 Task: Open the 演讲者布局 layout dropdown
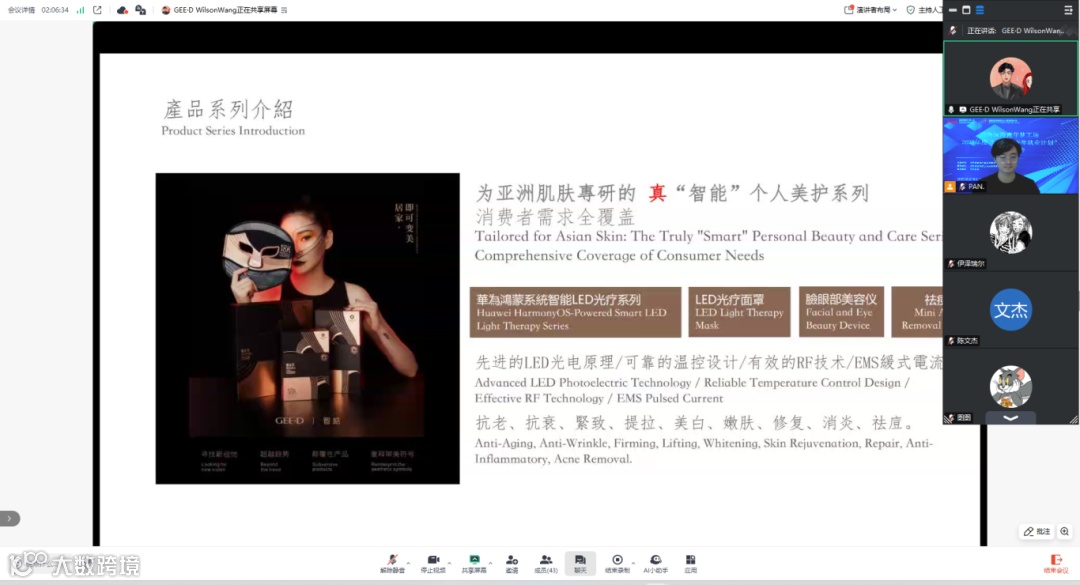pos(871,10)
